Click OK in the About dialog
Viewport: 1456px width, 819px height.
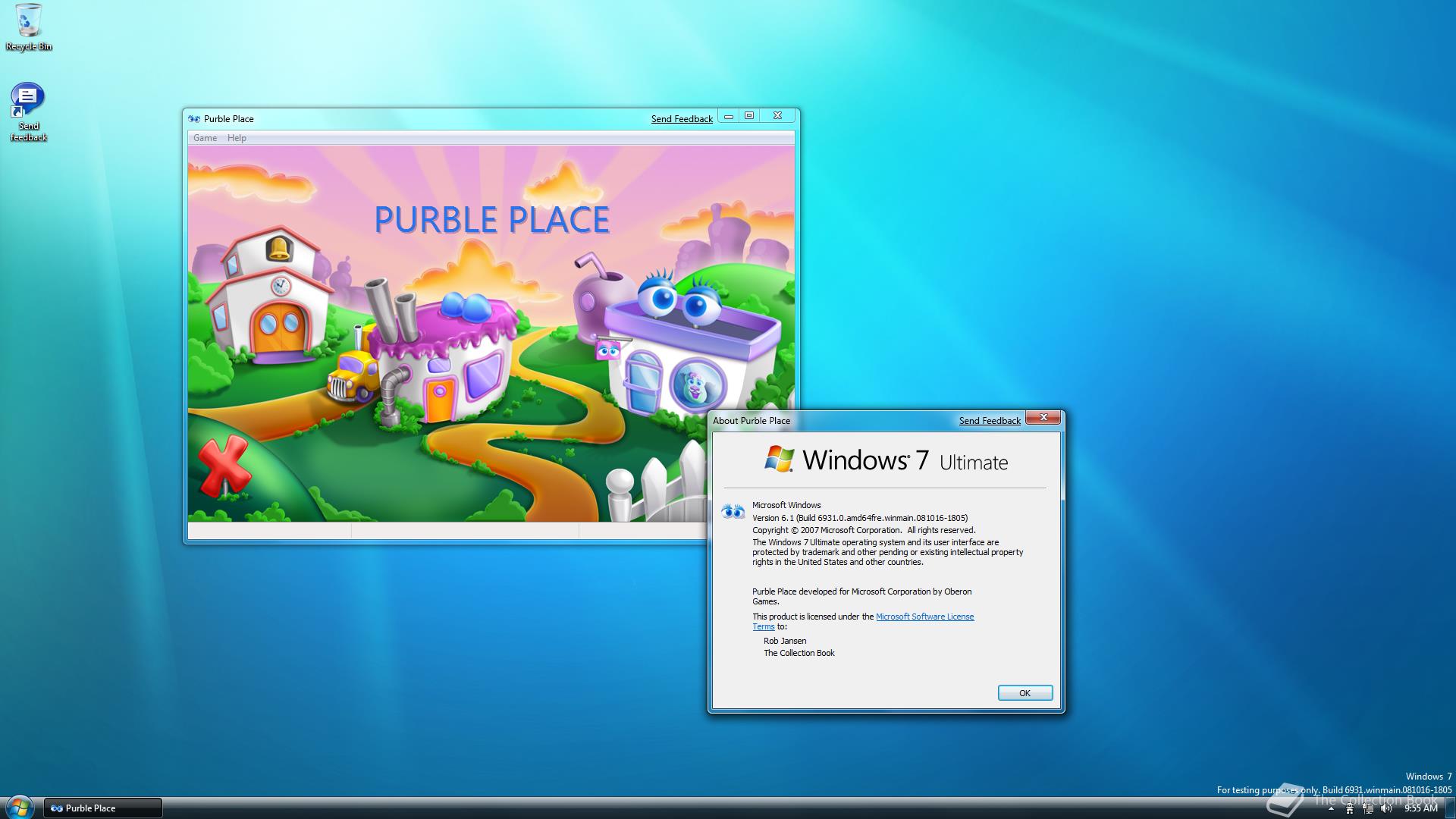1025,693
